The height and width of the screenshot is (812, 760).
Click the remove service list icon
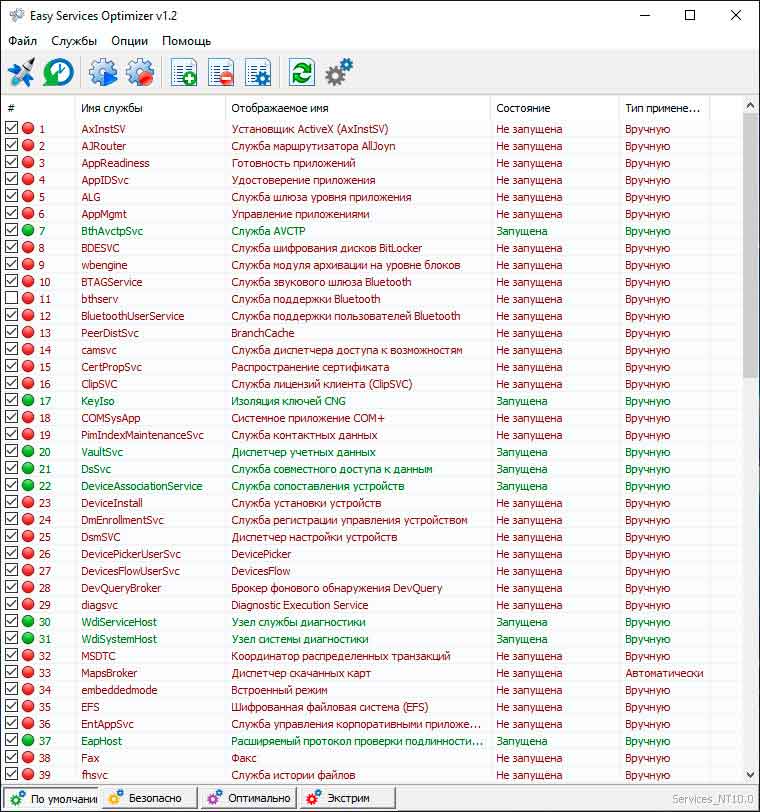221,72
